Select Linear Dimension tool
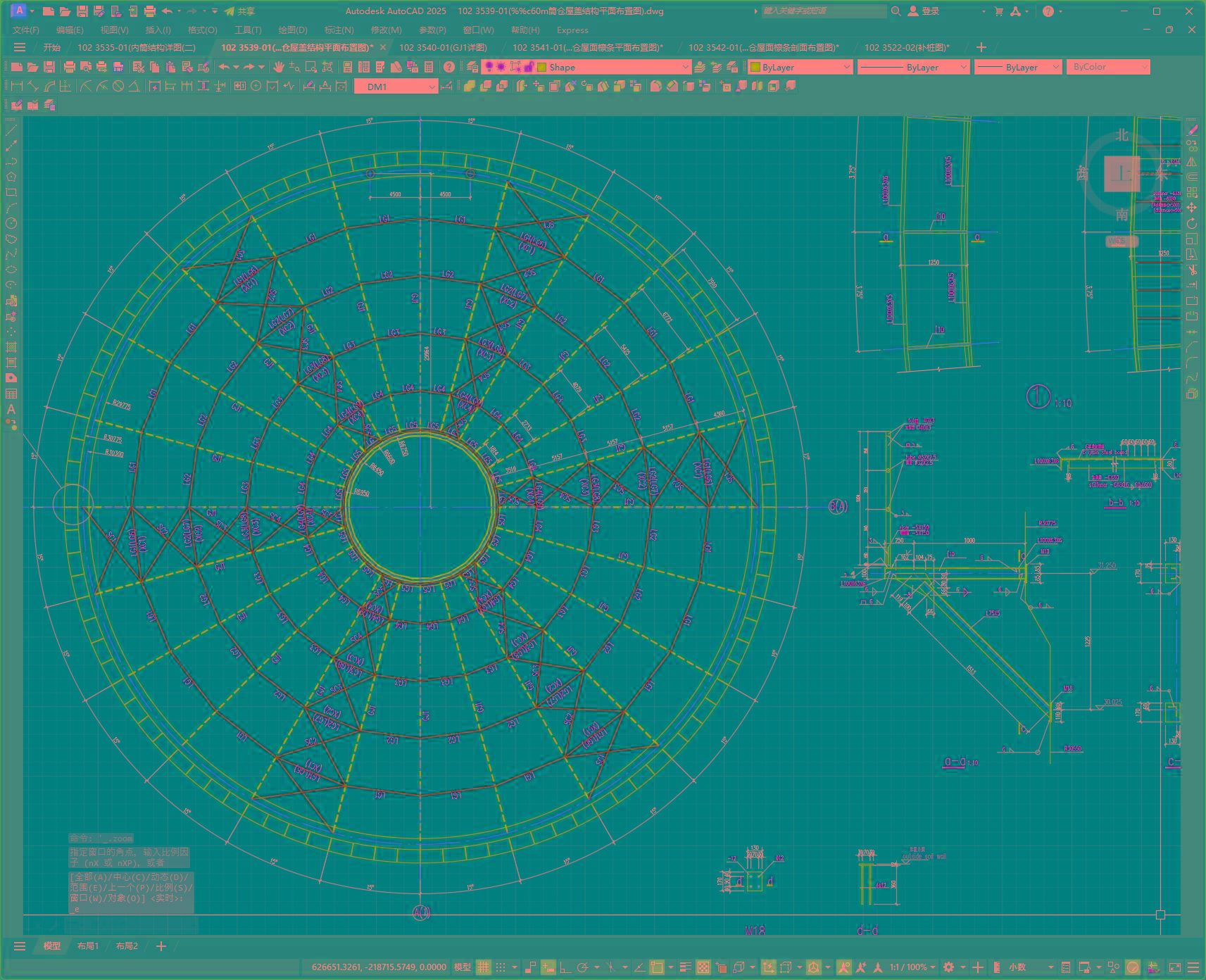This screenshot has width=1206, height=980. click(16, 86)
